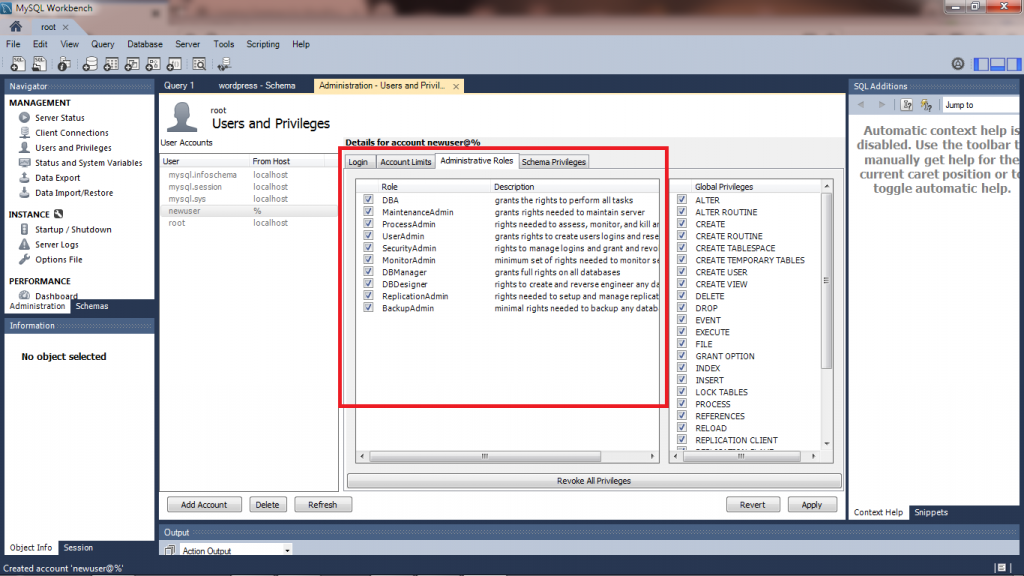Click the Home screen icon
This screenshot has width=1024, height=576.
click(15, 27)
